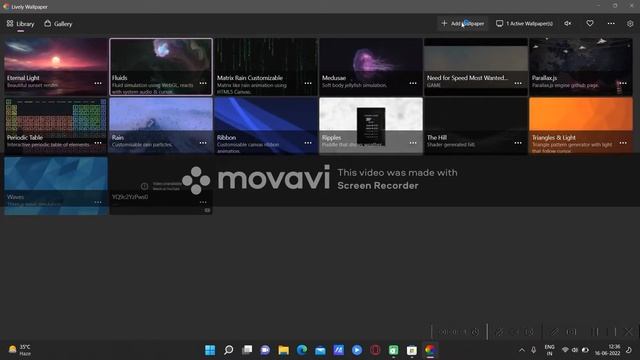Select the Ripples wallpaper
The image size is (640, 360).
point(371,125)
